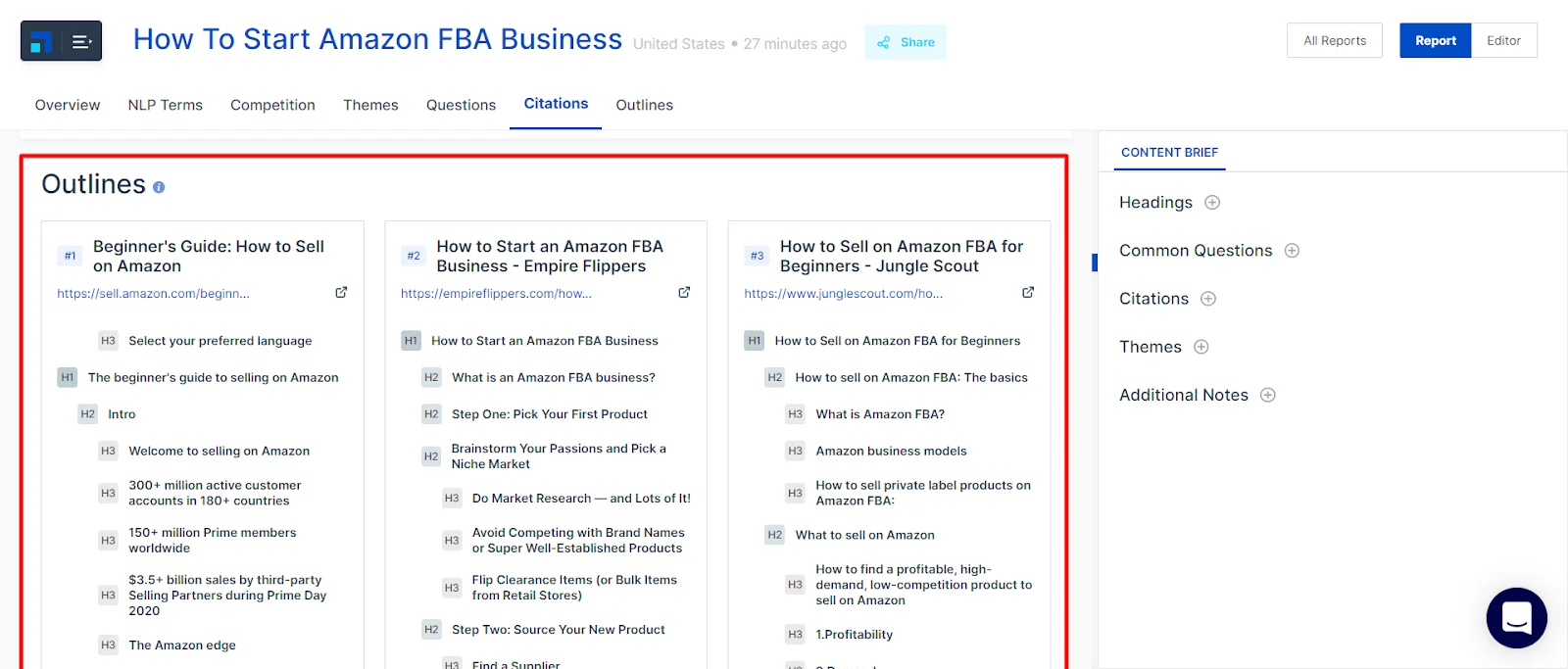Image resolution: width=1568 pixels, height=669 pixels.
Task: Click the report title heading
Action: [x=377, y=39]
